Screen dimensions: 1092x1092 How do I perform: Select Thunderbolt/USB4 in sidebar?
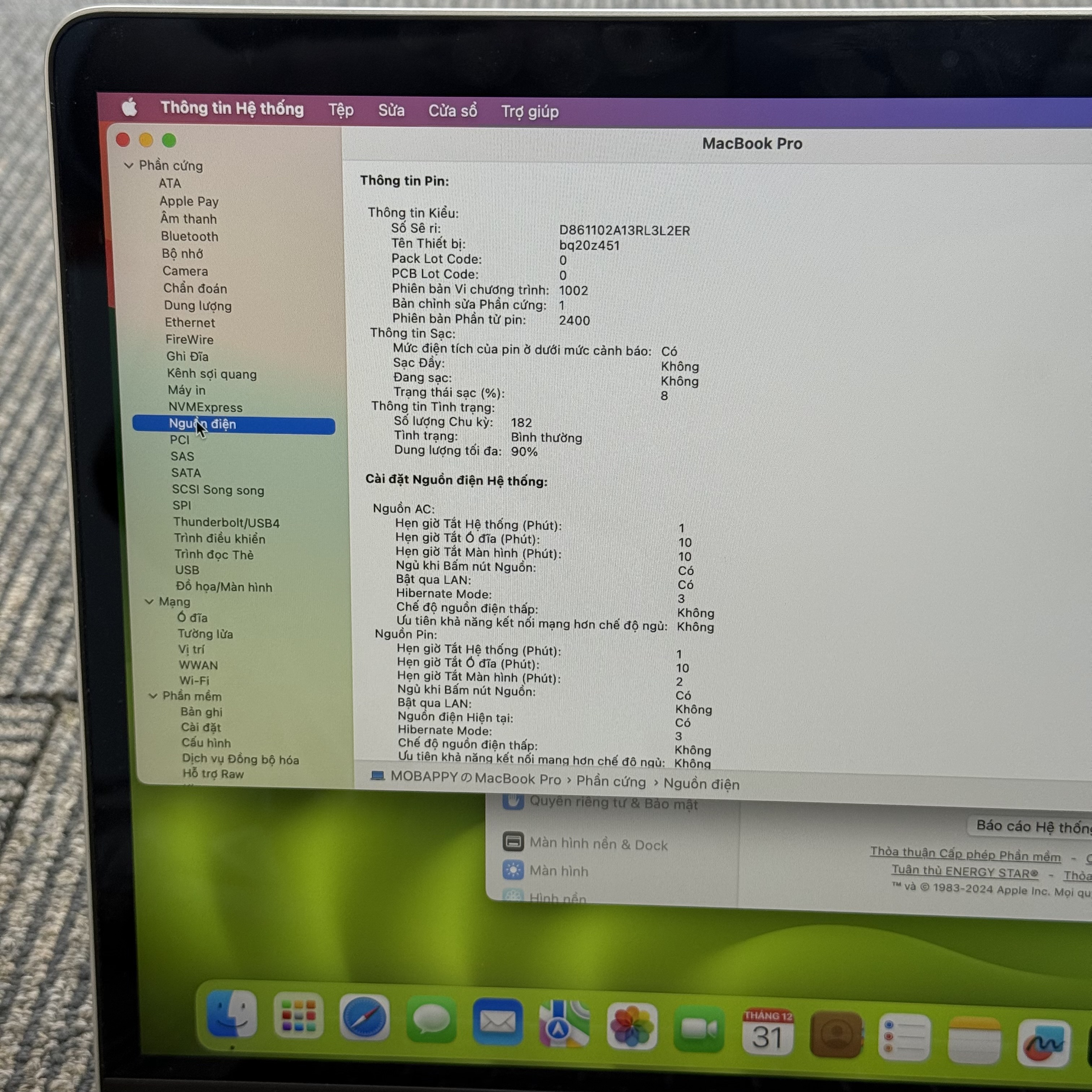[x=226, y=522]
